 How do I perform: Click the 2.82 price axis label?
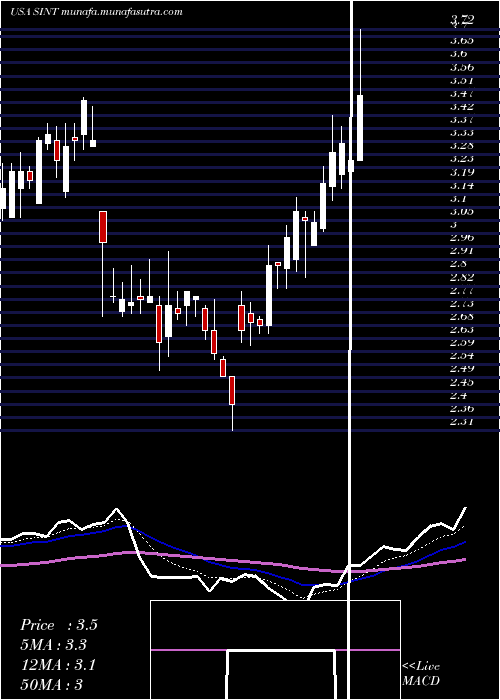[x=462, y=277]
